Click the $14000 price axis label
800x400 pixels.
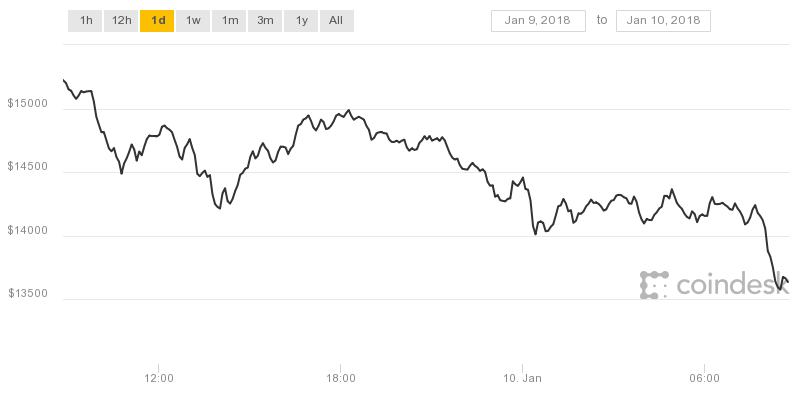click(28, 231)
